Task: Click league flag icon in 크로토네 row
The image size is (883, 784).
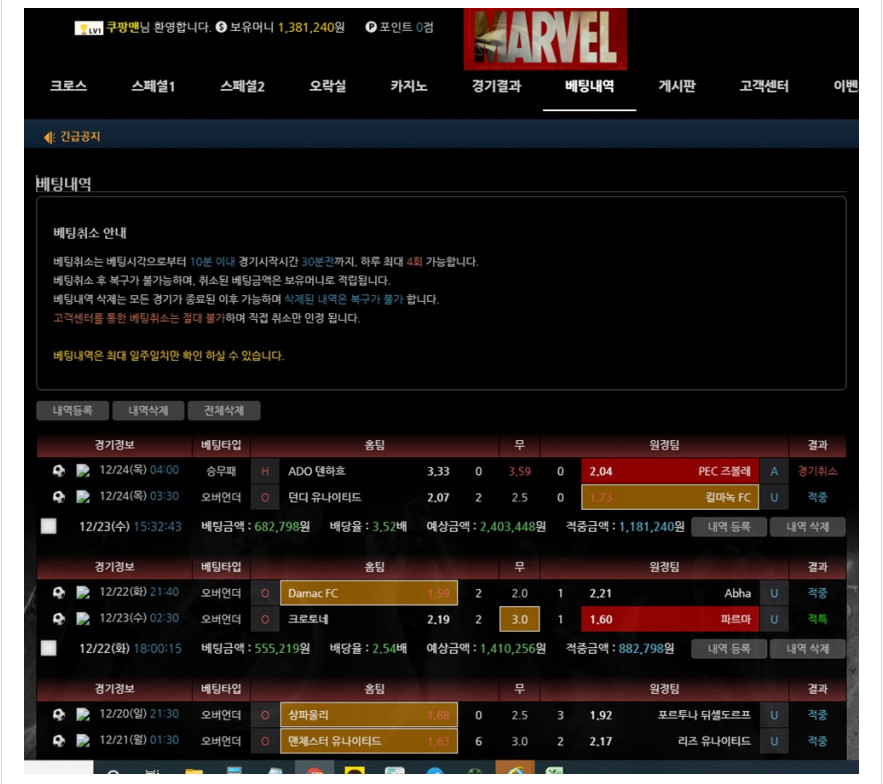Action: click(83, 619)
